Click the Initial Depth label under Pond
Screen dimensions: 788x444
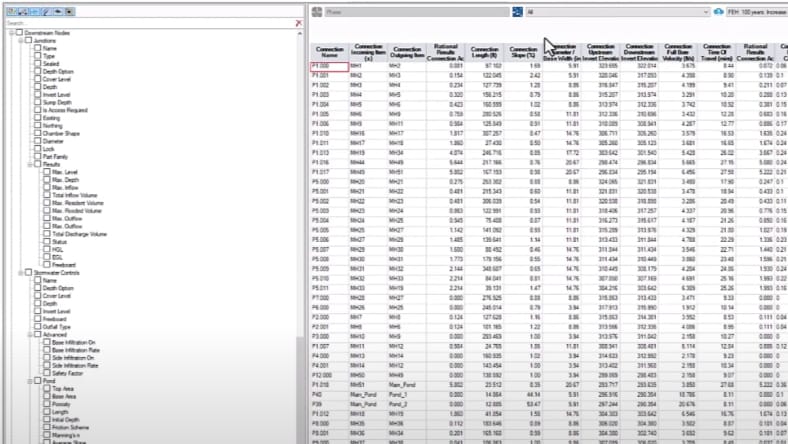point(66,420)
